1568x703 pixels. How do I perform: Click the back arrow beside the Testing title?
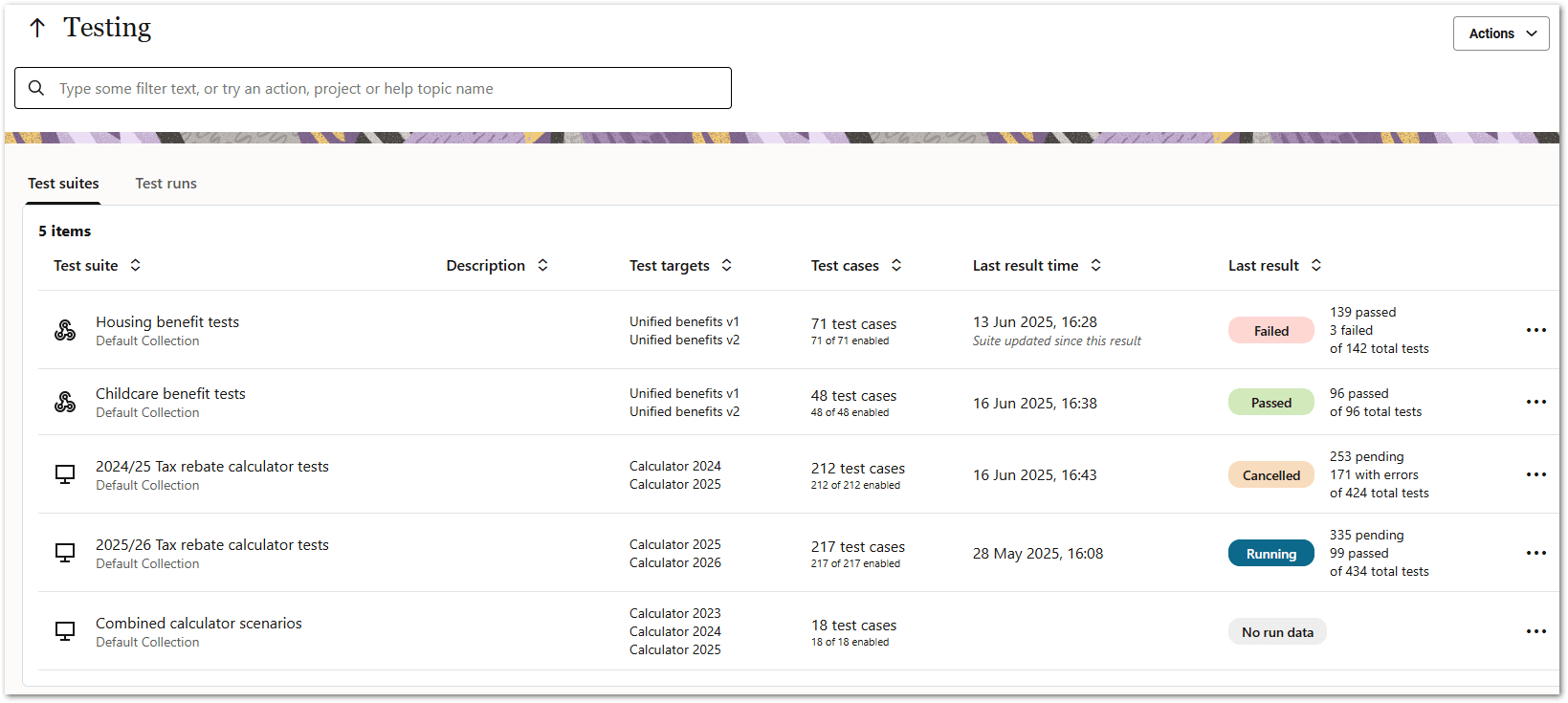(37, 27)
